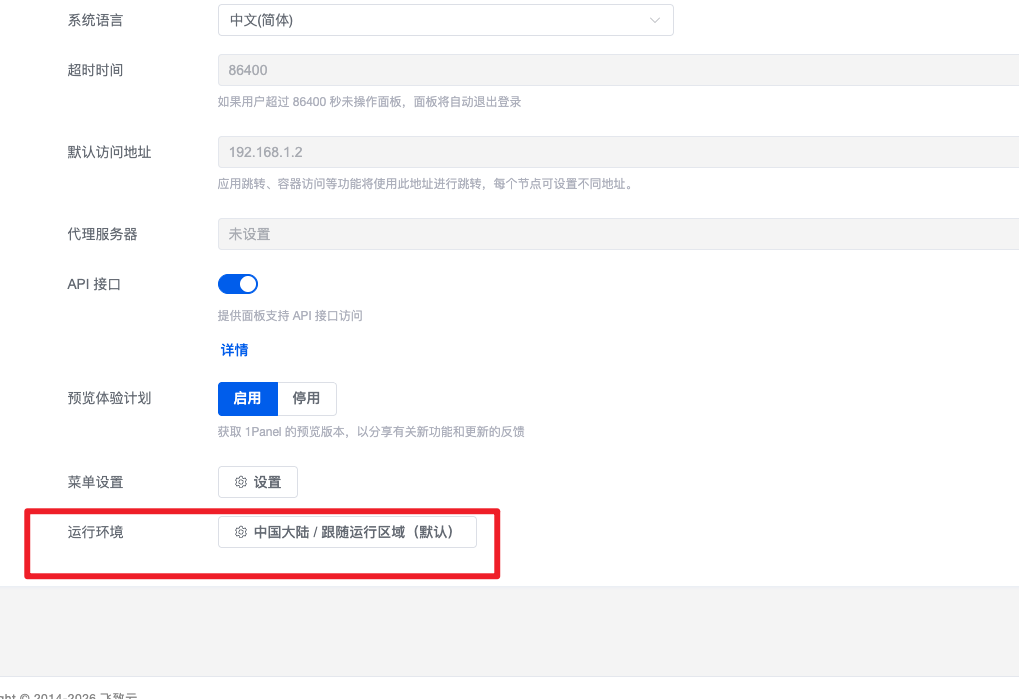This screenshot has height=699, width=1019.
Task: Click the 获取 1Panel 的预览版本 description text
Action: pos(371,432)
